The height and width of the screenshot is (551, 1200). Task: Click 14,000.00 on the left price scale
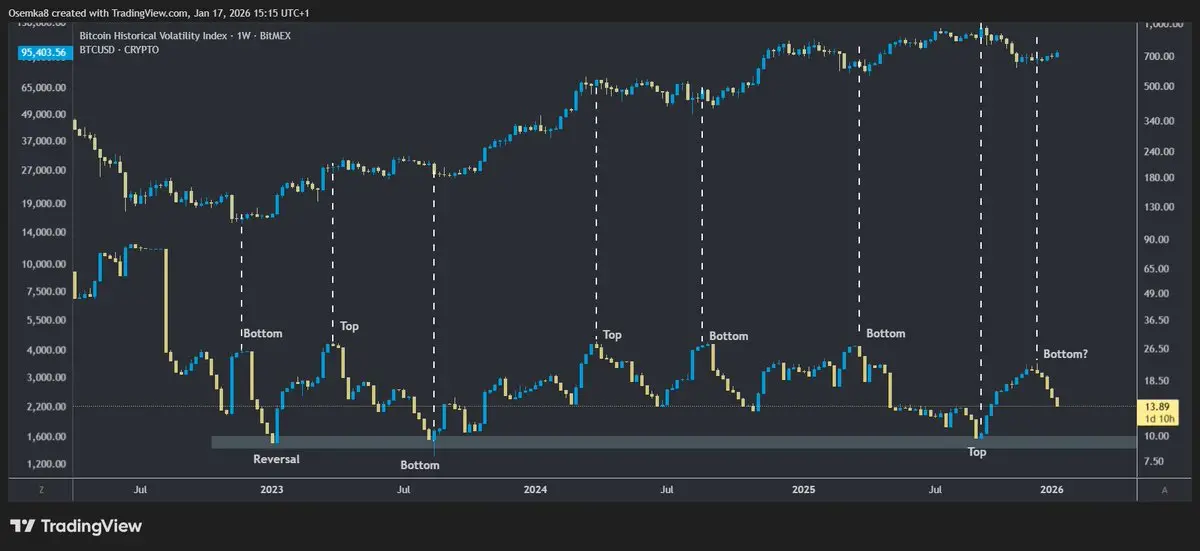click(43, 232)
